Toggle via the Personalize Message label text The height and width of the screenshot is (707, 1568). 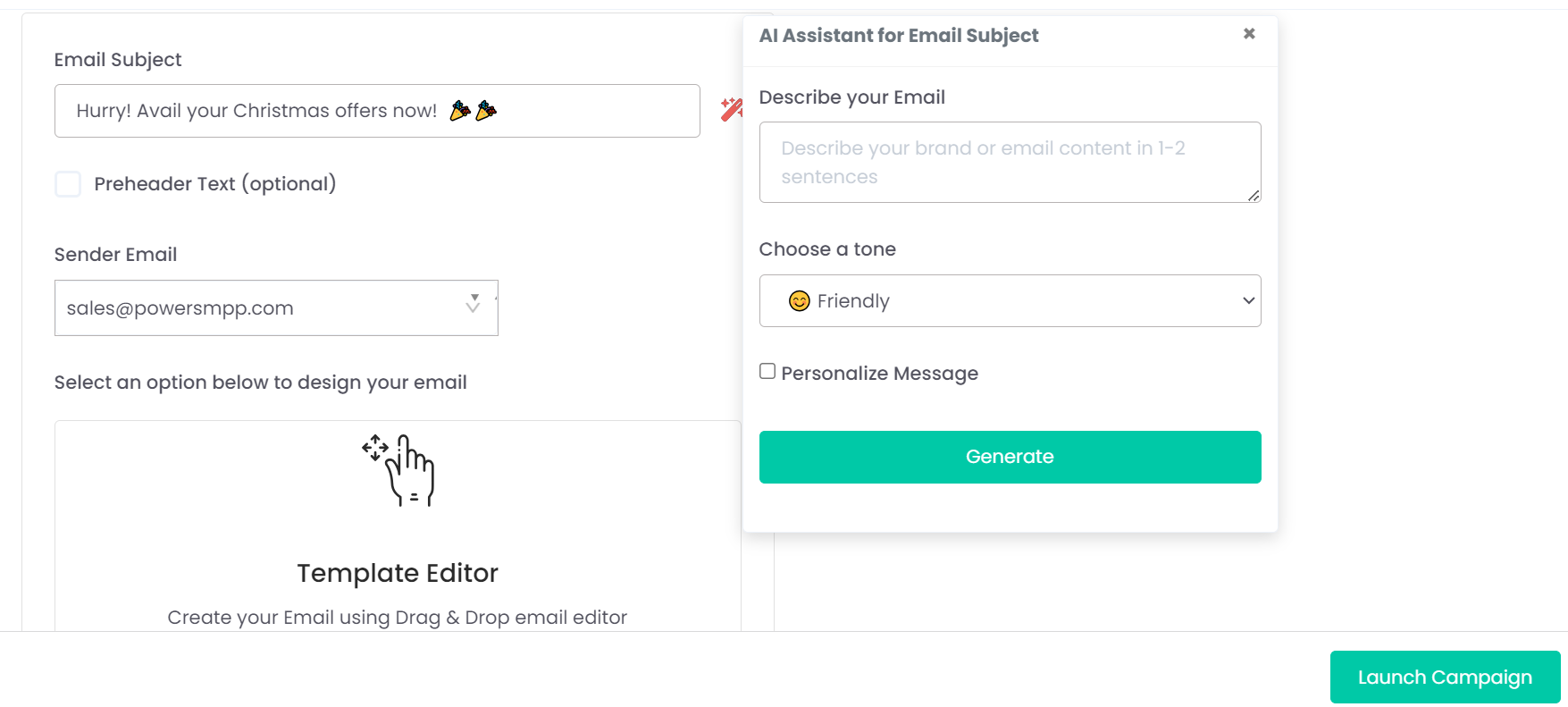(879, 374)
